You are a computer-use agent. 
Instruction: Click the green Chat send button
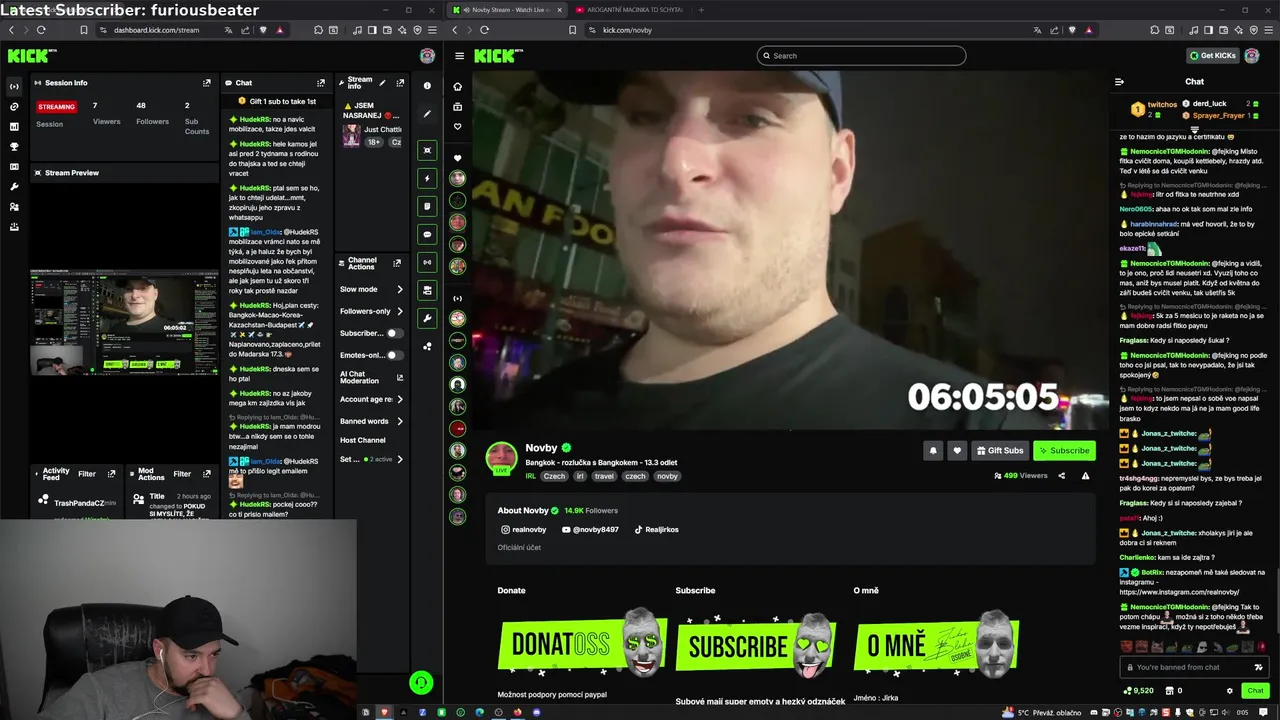[1255, 691]
